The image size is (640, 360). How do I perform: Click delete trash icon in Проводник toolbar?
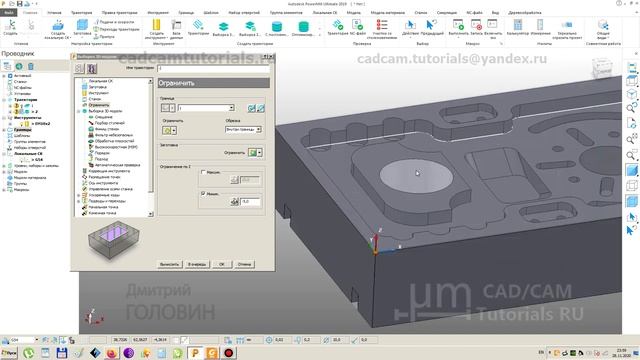[31, 66]
